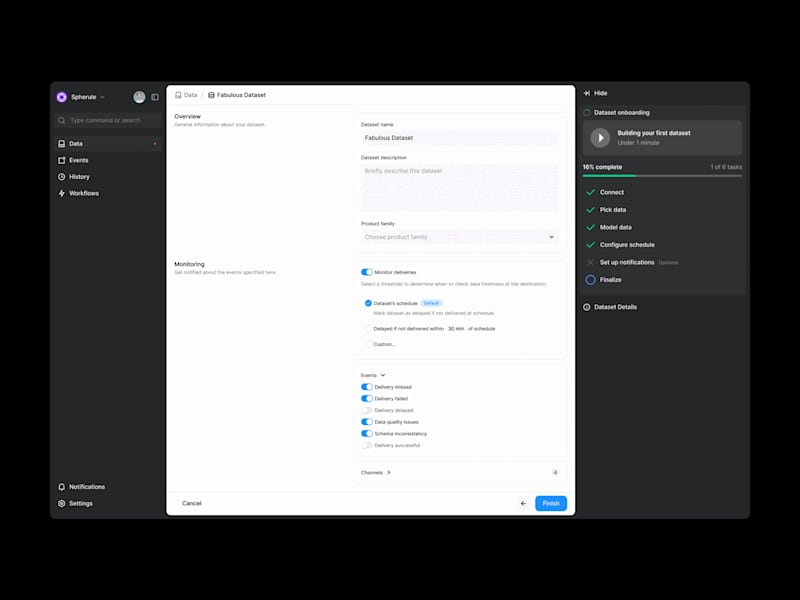
Task: Click the Notifications bell icon
Action: pos(62,487)
